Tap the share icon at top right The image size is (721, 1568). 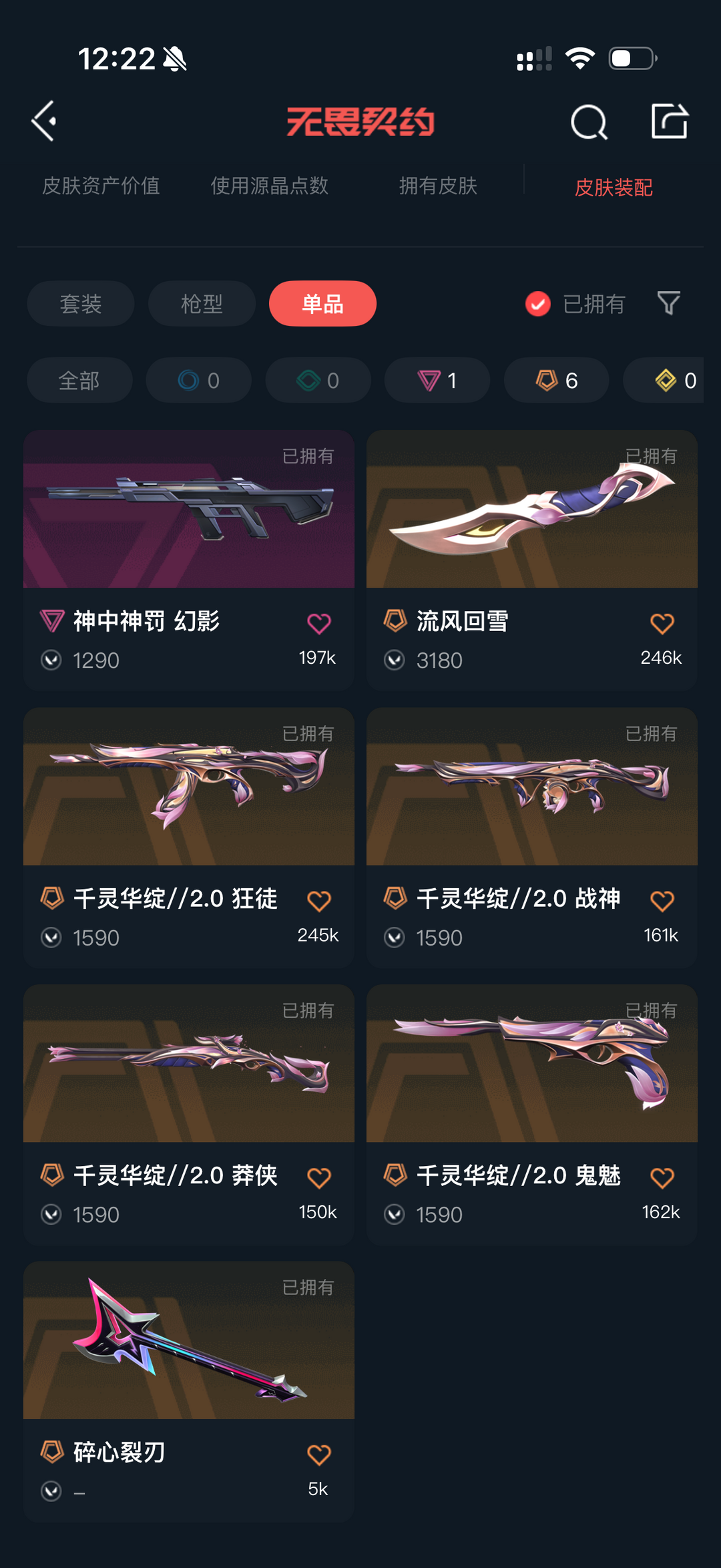[670, 121]
